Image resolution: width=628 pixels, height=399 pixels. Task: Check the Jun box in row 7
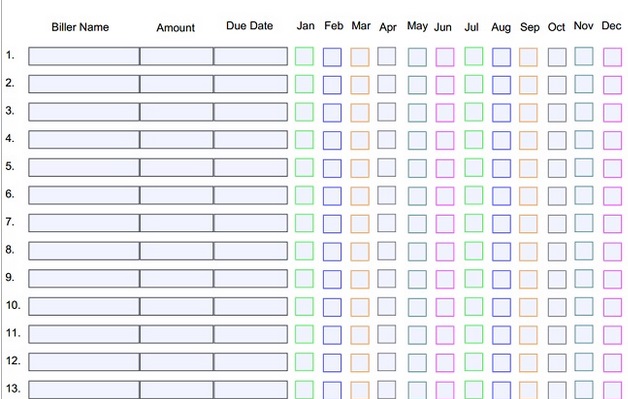445,224
